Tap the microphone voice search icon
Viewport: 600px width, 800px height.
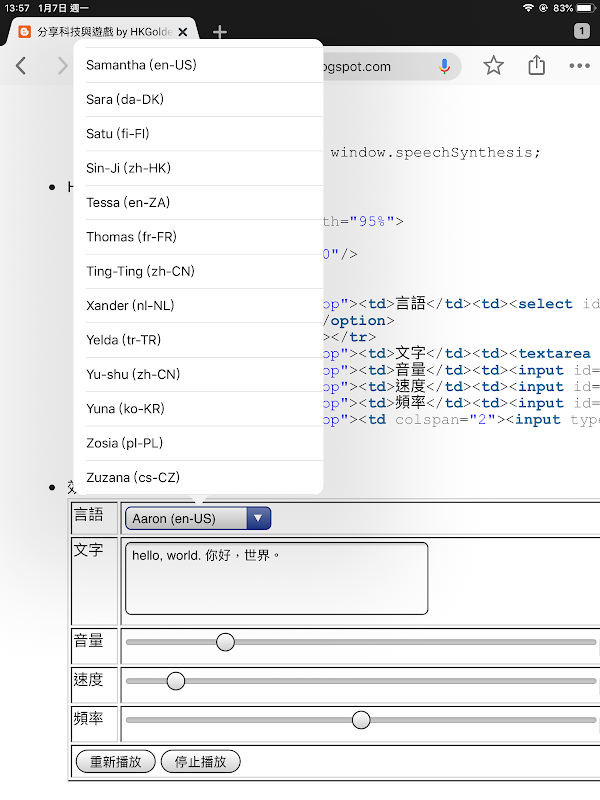coord(444,66)
